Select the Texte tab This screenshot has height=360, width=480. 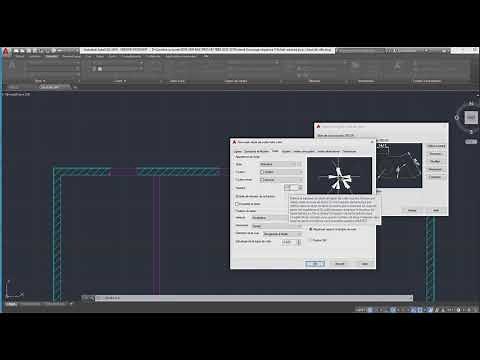coord(275,151)
